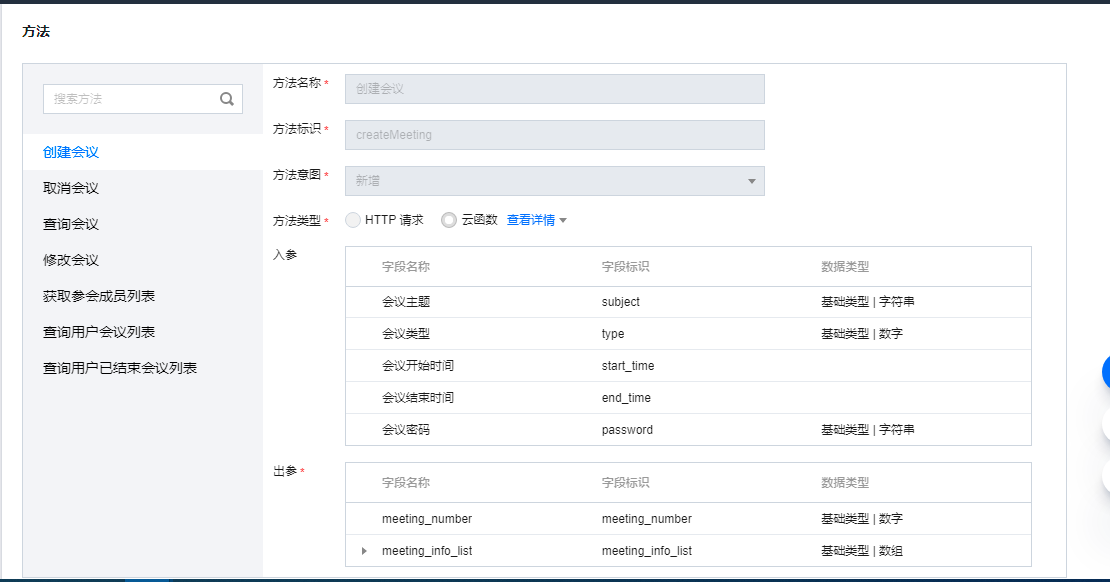The width and height of the screenshot is (1110, 582).
Task: Open the 方法意图 dropdown showing 新增
Action: coord(553,181)
